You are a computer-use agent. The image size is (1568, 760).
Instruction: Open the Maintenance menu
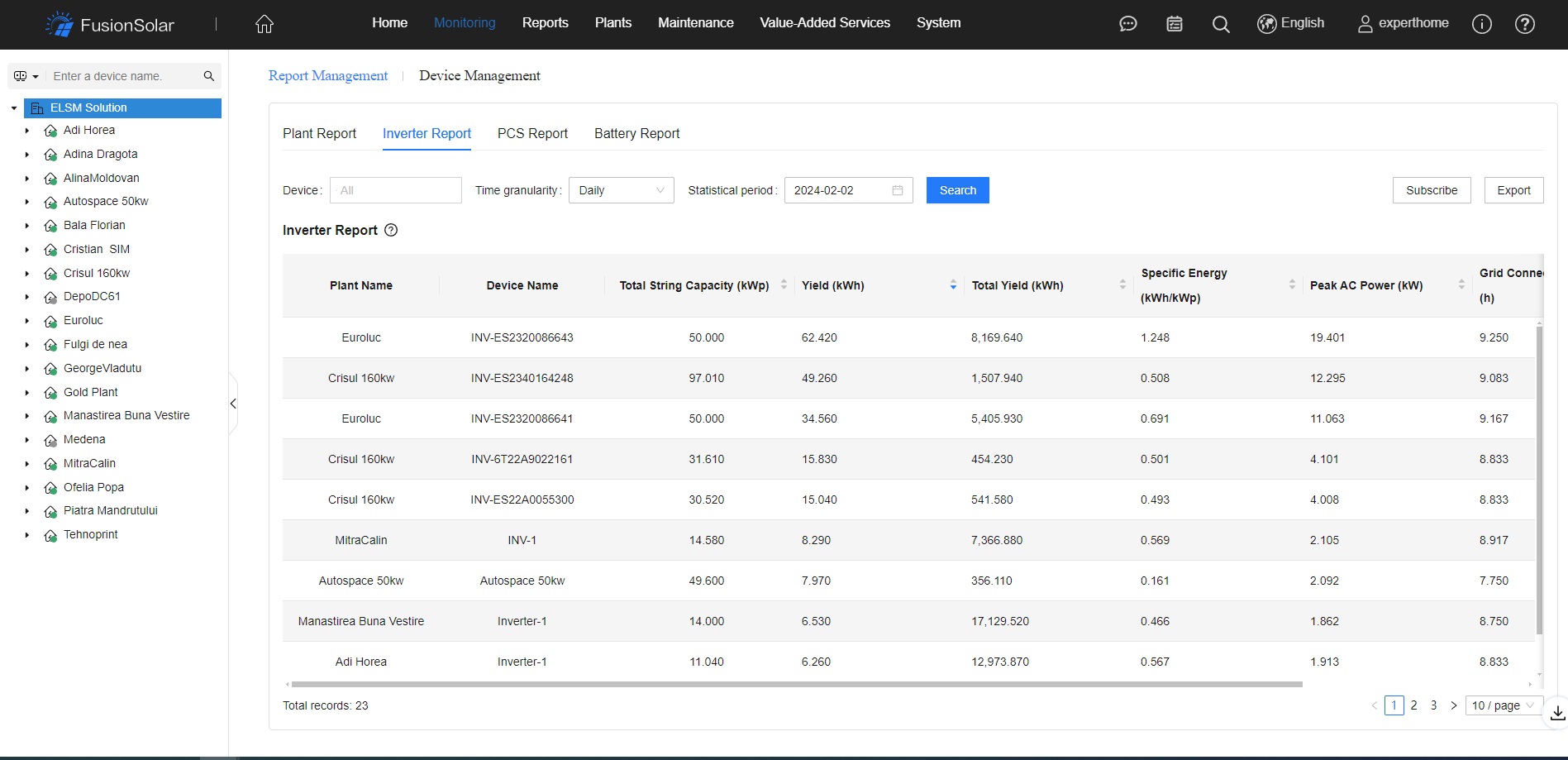[x=695, y=23]
